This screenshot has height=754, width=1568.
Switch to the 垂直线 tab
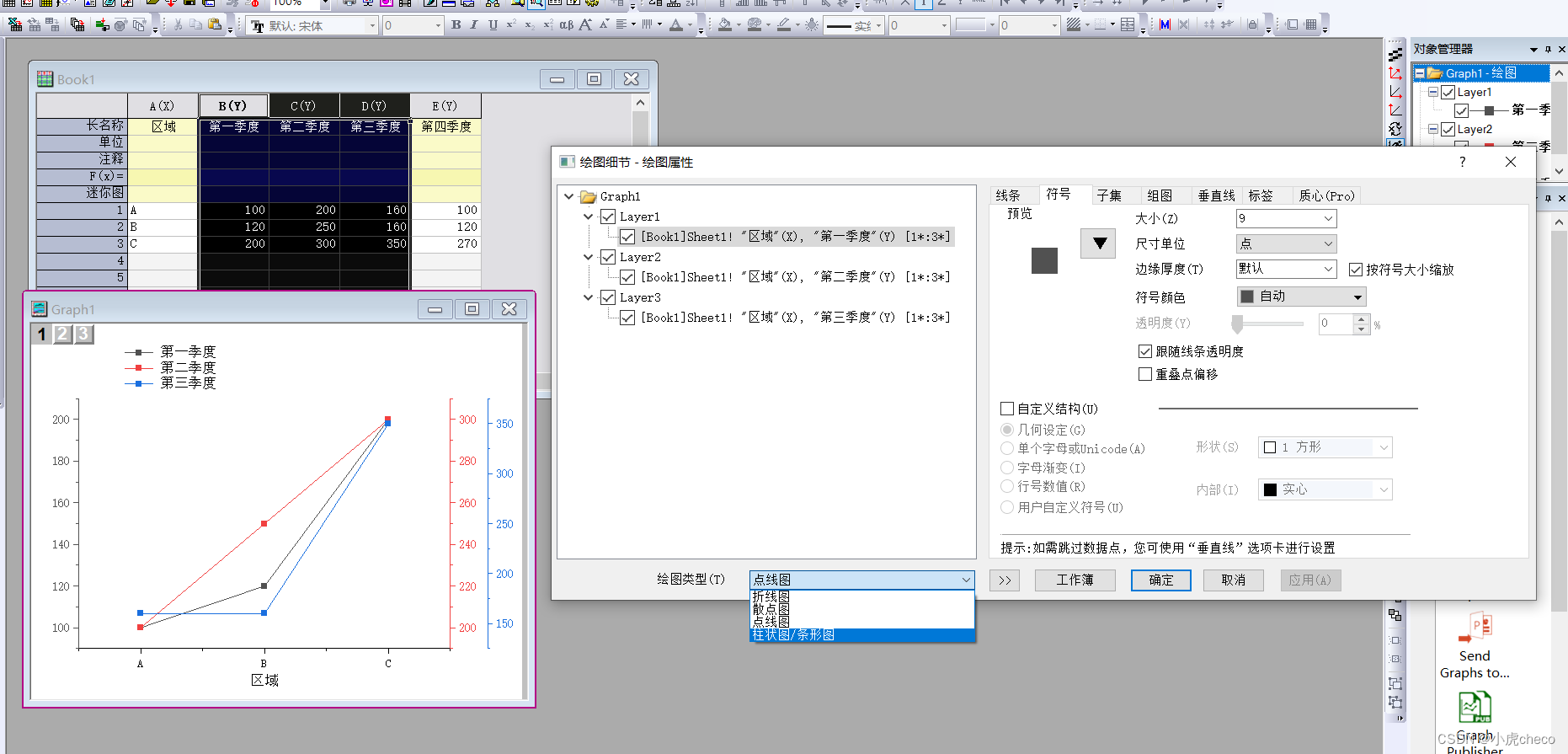click(x=1216, y=195)
